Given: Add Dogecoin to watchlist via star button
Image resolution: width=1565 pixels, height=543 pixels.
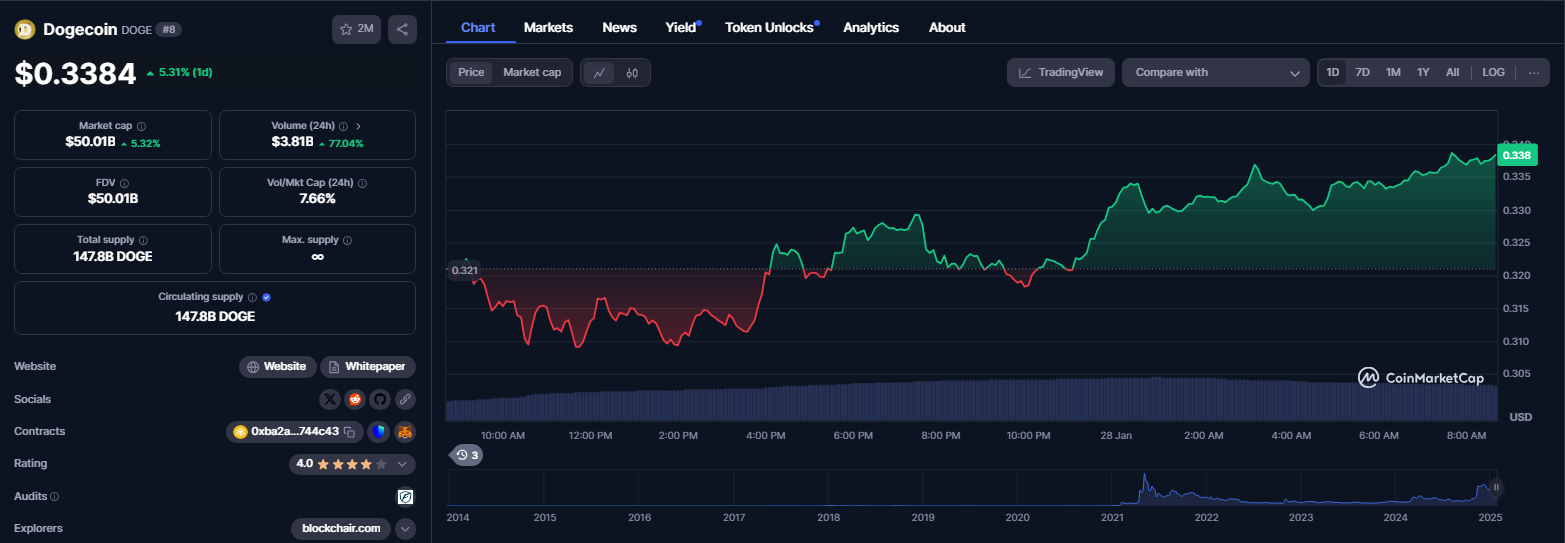Looking at the screenshot, I should tap(356, 29).
